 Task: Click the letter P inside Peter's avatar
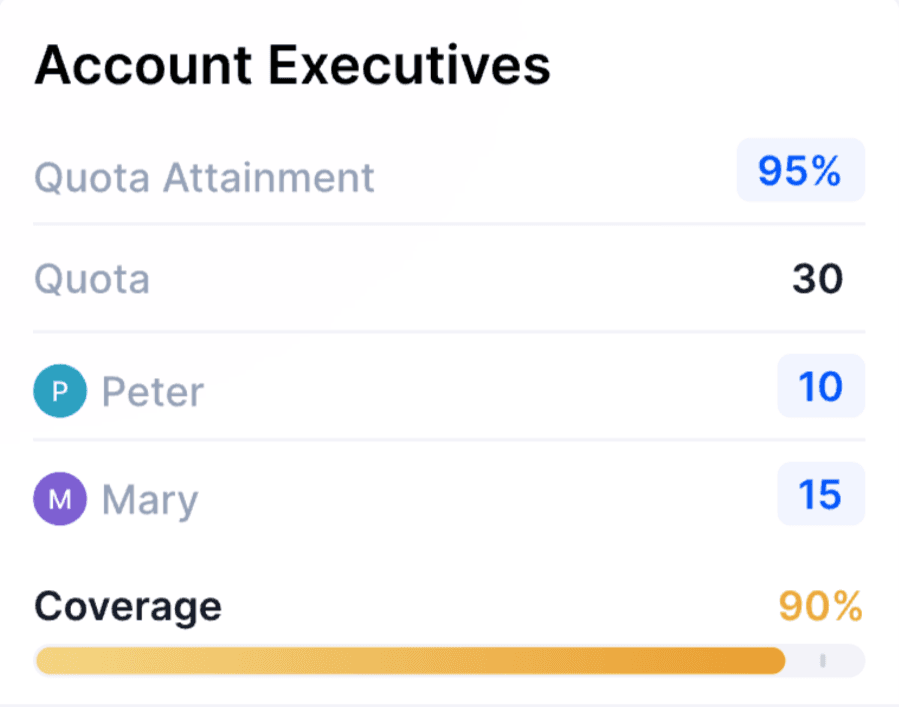[x=60, y=392]
